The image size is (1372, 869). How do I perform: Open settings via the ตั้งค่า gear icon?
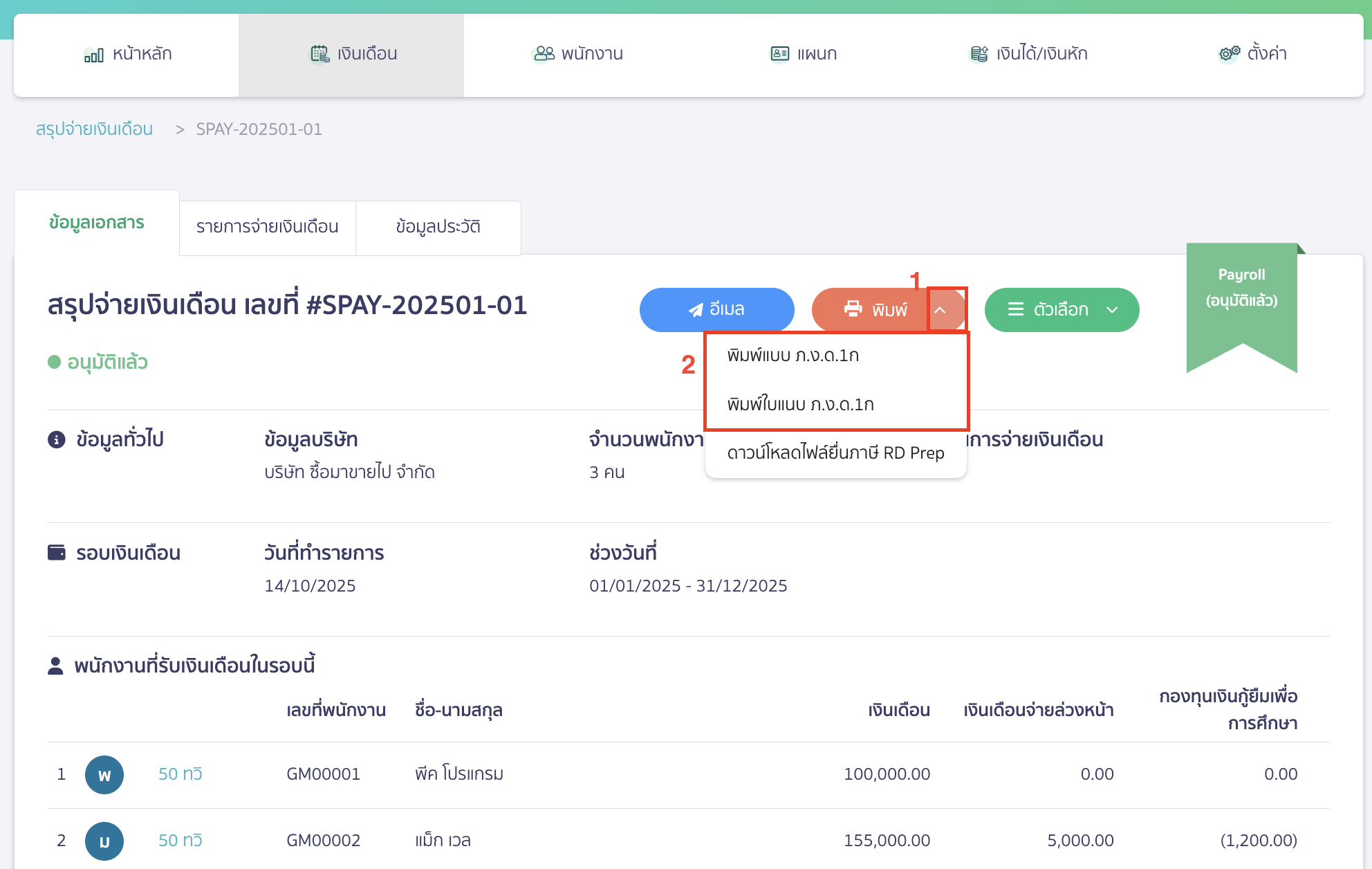click(x=1229, y=53)
